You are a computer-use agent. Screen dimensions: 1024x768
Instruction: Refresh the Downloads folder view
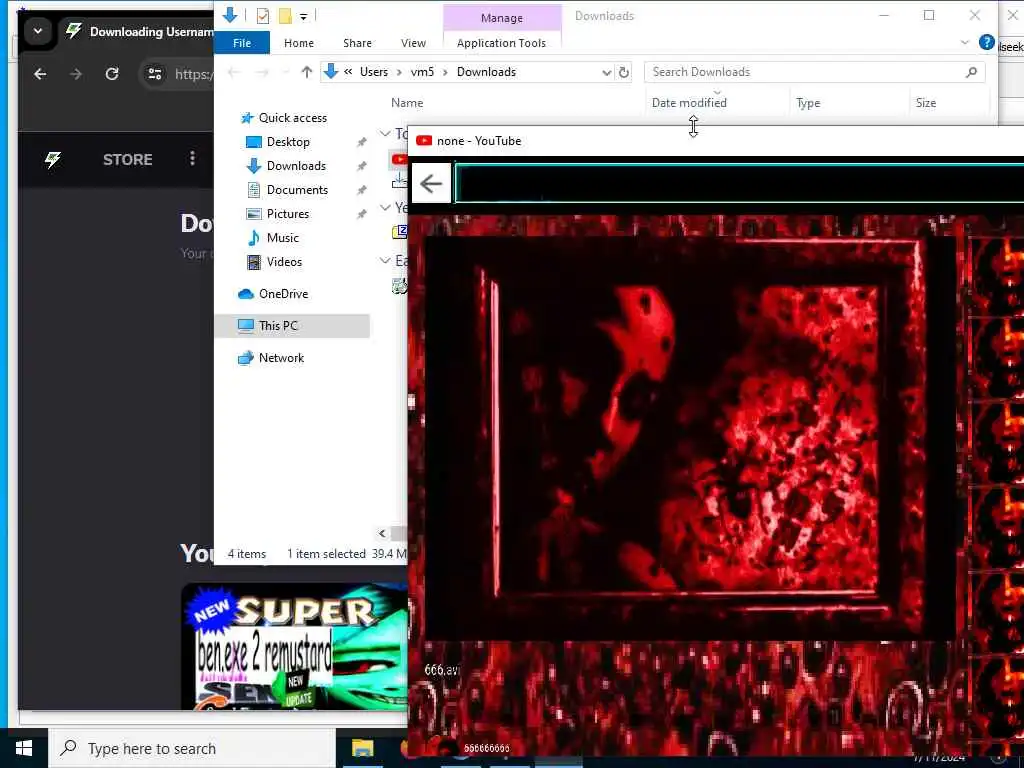[x=624, y=72]
